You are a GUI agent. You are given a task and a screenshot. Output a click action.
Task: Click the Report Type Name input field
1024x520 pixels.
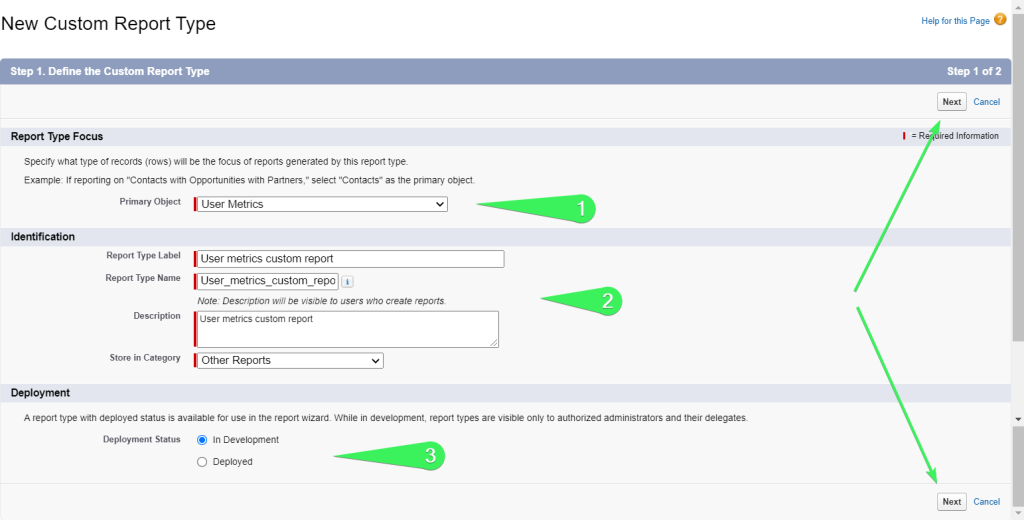268,281
